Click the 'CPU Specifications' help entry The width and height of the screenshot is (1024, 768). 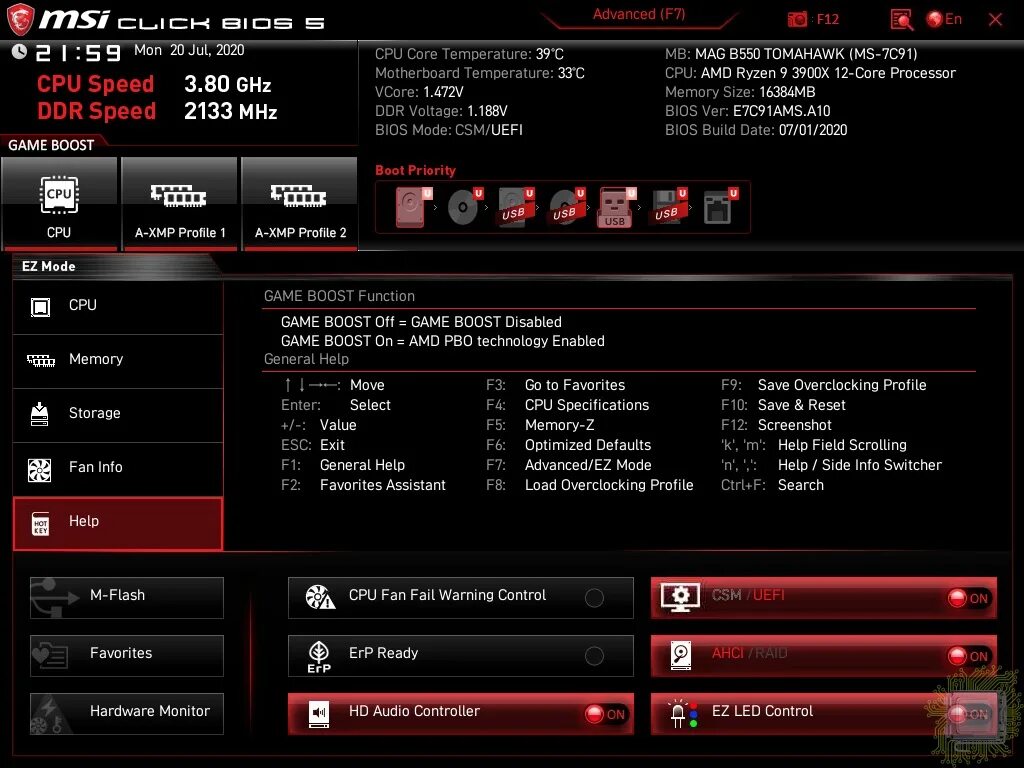click(587, 406)
